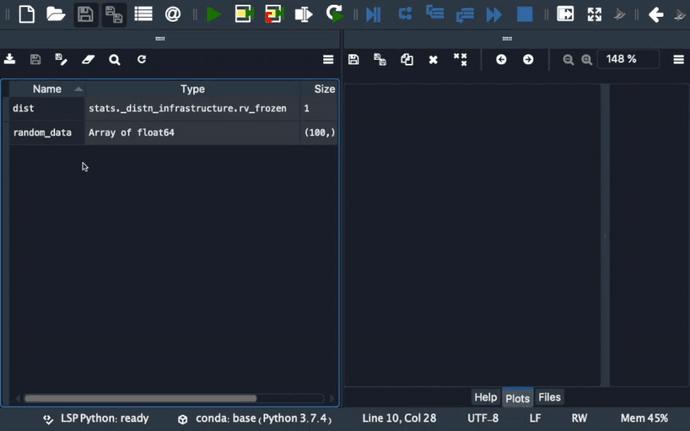Switch to the Files tab

pos(550,397)
